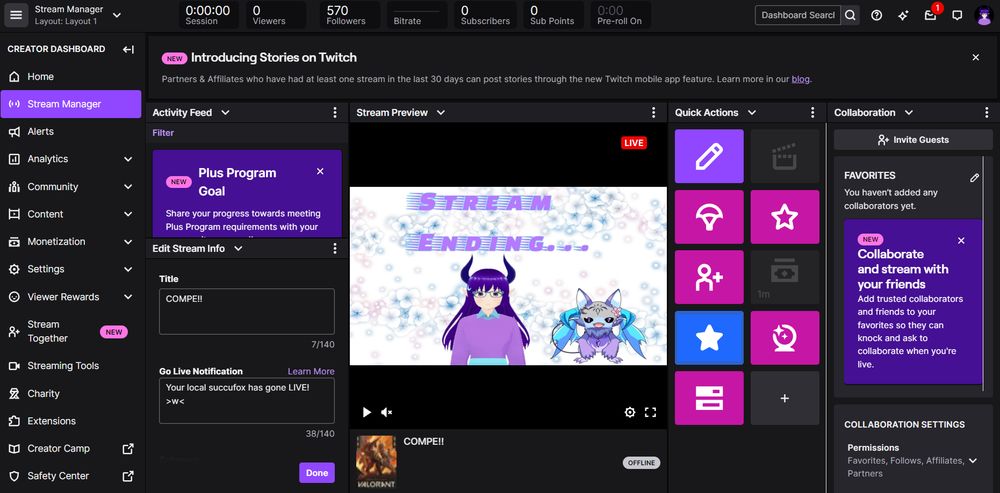Expand the collaboration Permissions dropdown
Image resolution: width=1000 pixels, height=493 pixels.
973,460
